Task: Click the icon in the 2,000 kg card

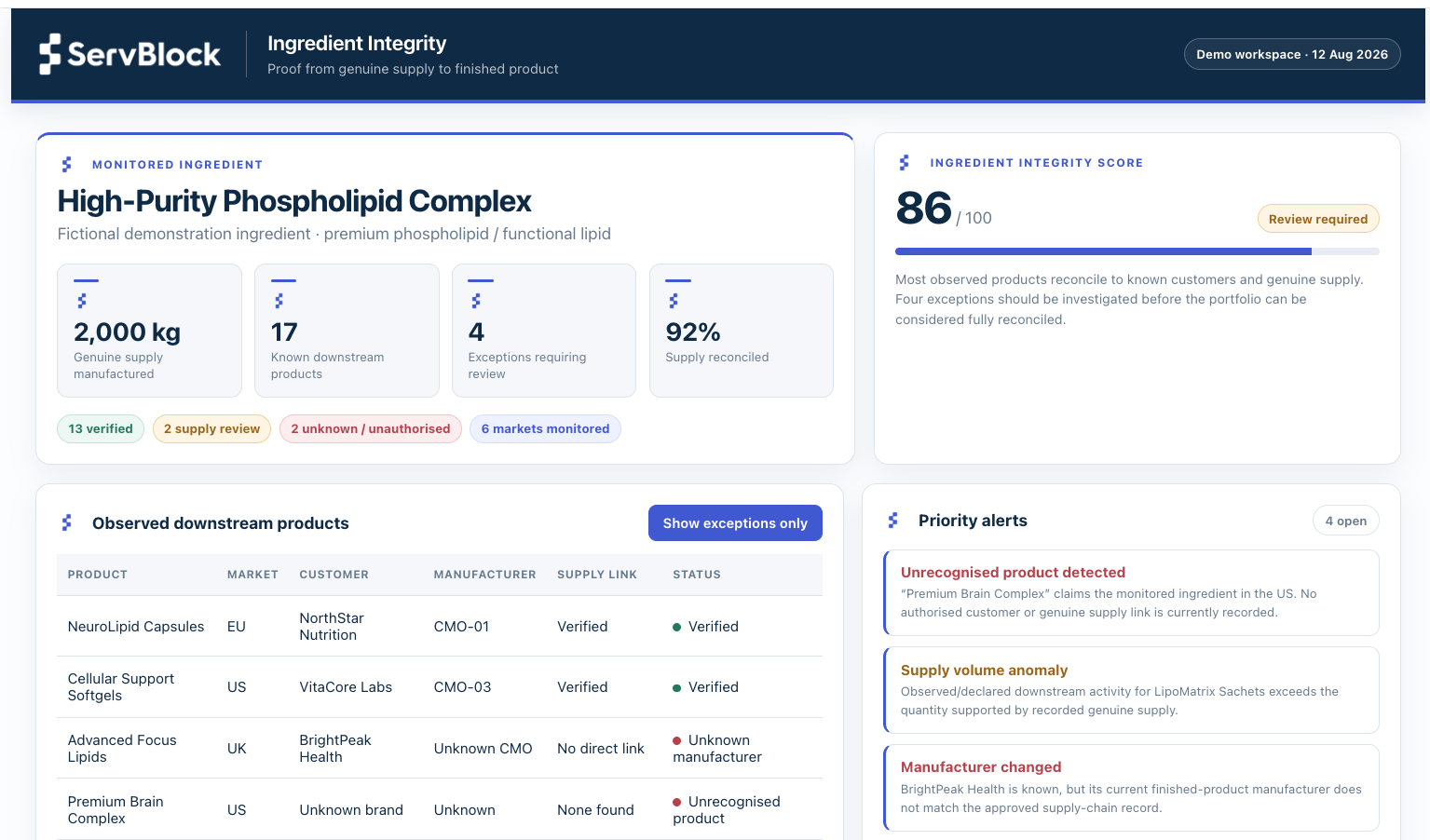Action: (x=82, y=301)
